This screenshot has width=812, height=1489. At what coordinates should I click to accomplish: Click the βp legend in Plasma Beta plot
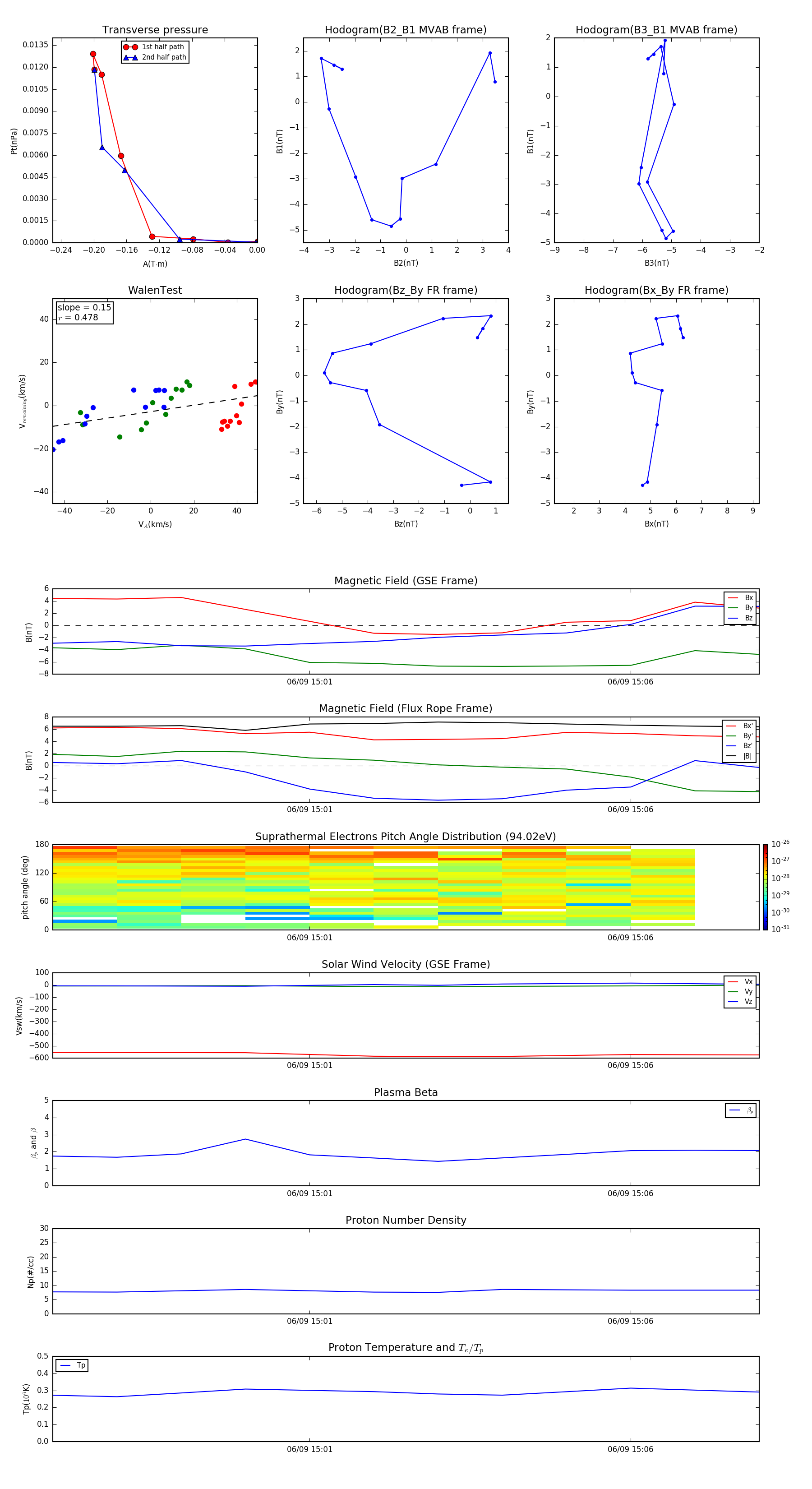(741, 1110)
